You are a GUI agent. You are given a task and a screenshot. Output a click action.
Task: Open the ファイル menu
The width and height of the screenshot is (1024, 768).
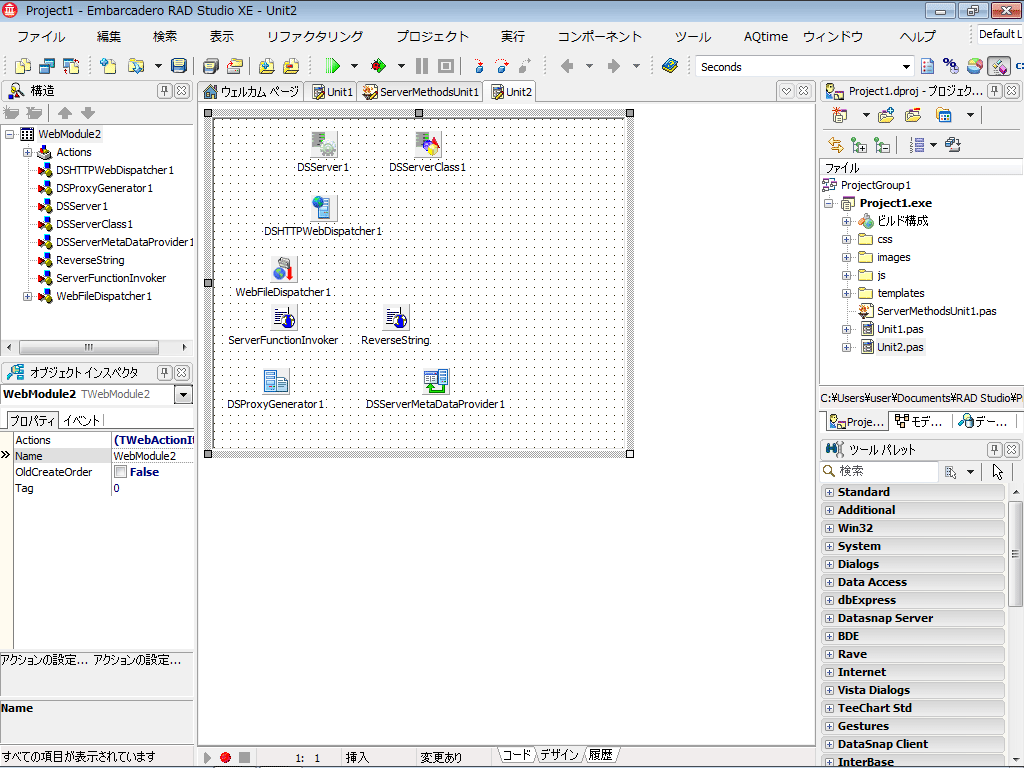[40, 37]
